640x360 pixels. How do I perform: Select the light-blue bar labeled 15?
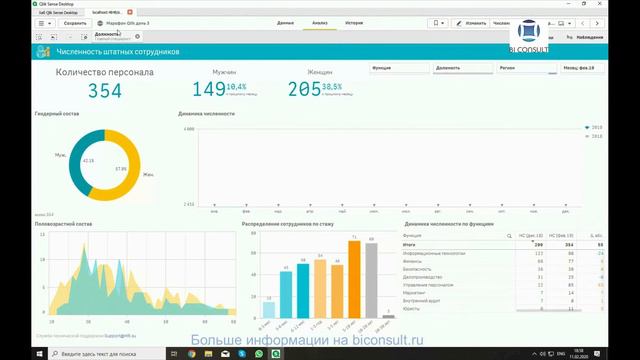(x=269, y=310)
